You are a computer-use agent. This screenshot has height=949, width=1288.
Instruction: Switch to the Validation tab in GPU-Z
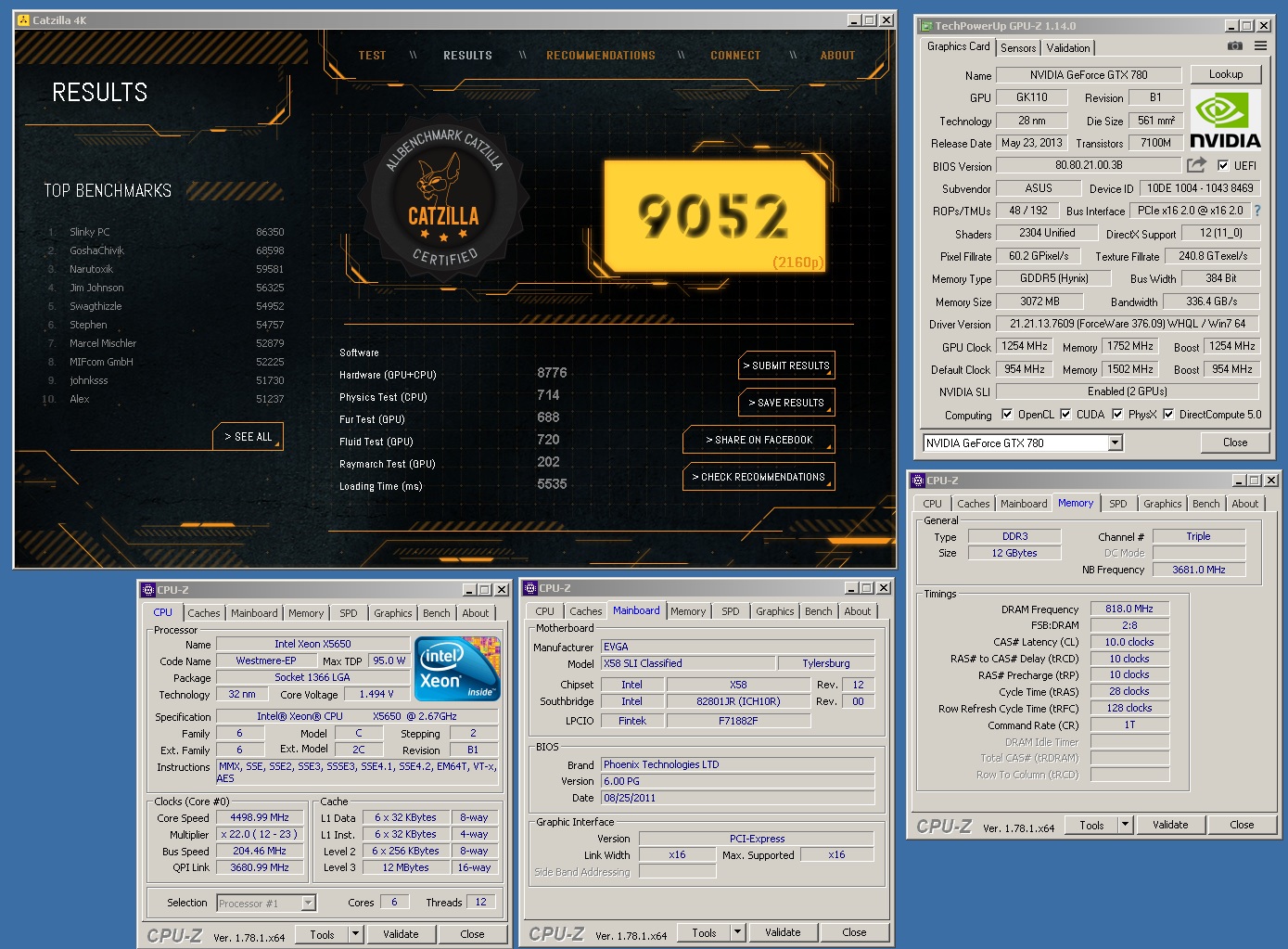tap(1068, 48)
